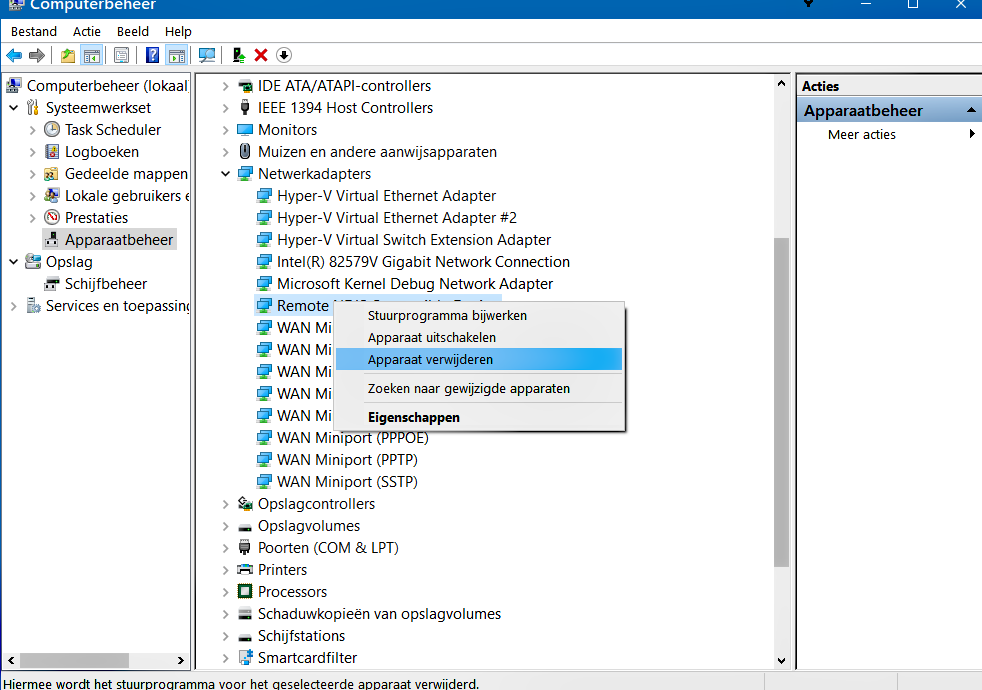
Task: Click left arrow of console tree scrollbar
Action: coord(11,660)
